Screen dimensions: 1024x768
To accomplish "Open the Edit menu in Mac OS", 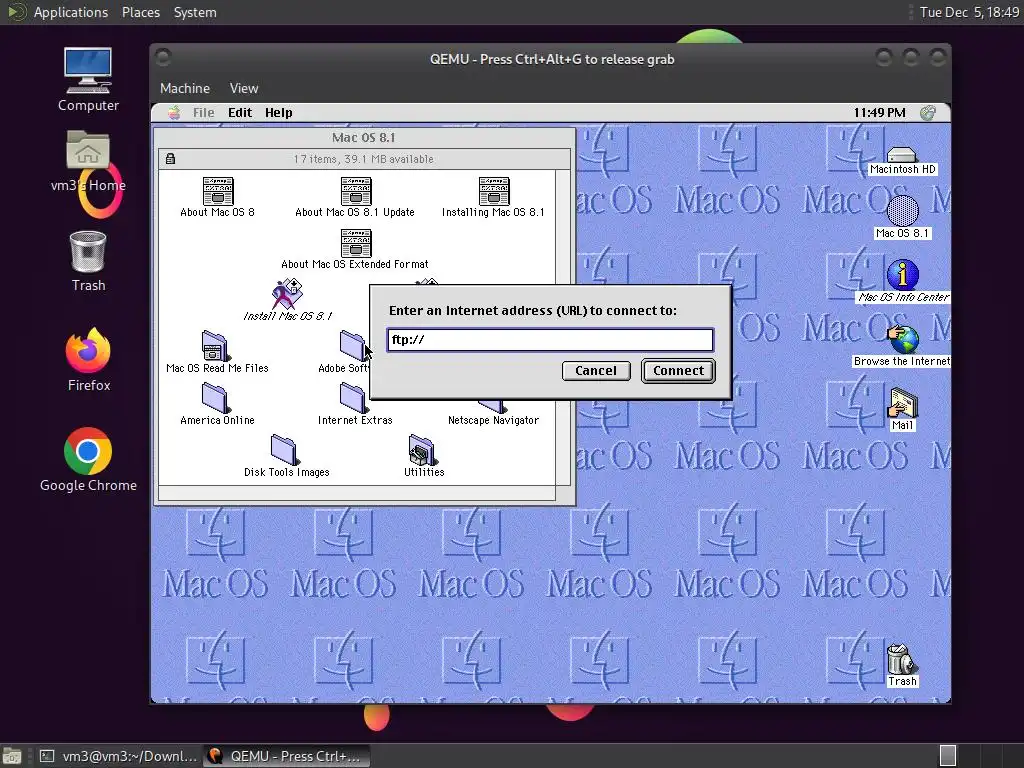I will [x=240, y=112].
